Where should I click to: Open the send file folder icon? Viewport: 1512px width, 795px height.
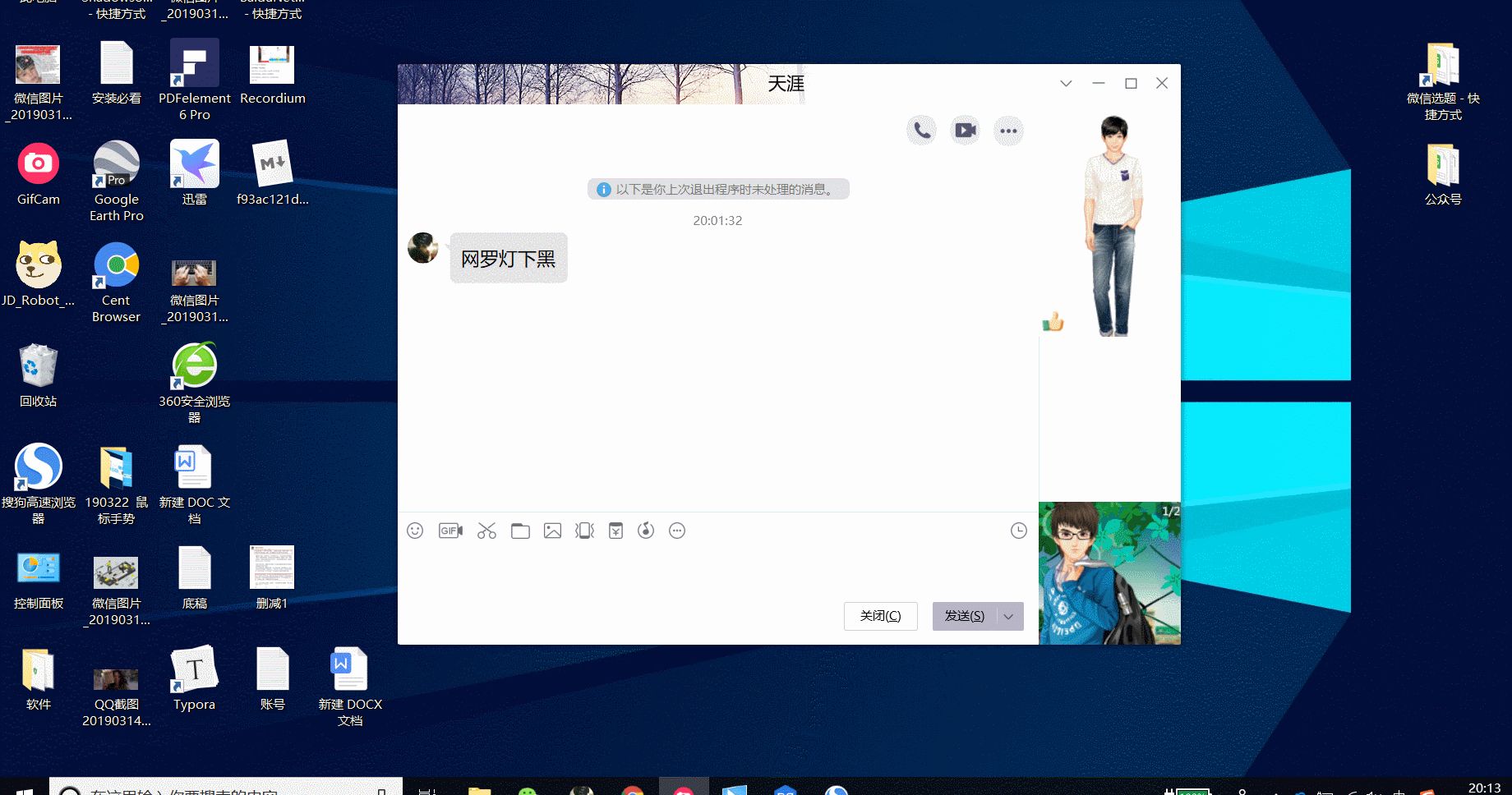click(520, 531)
